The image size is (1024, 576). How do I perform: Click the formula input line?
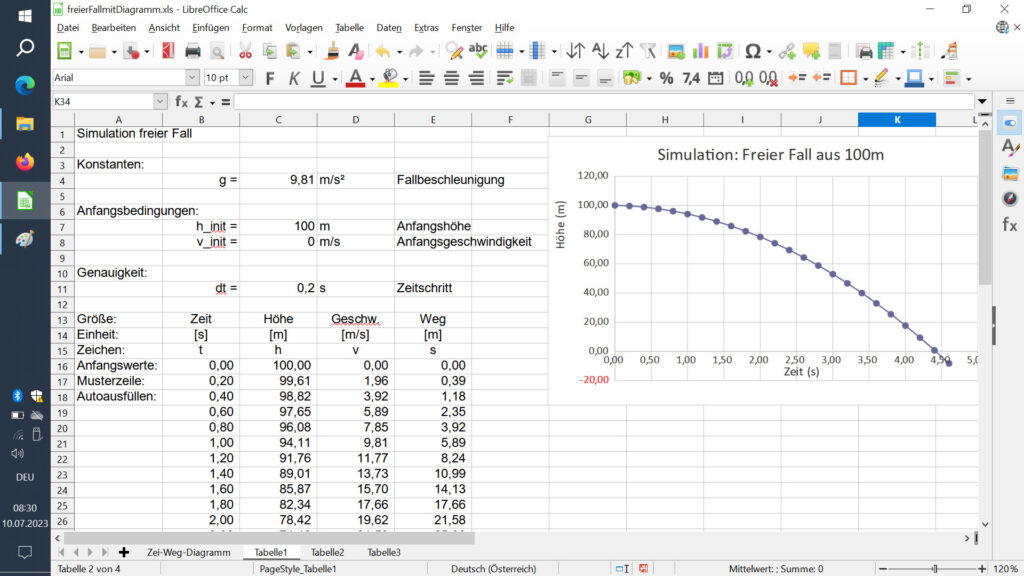click(604, 101)
